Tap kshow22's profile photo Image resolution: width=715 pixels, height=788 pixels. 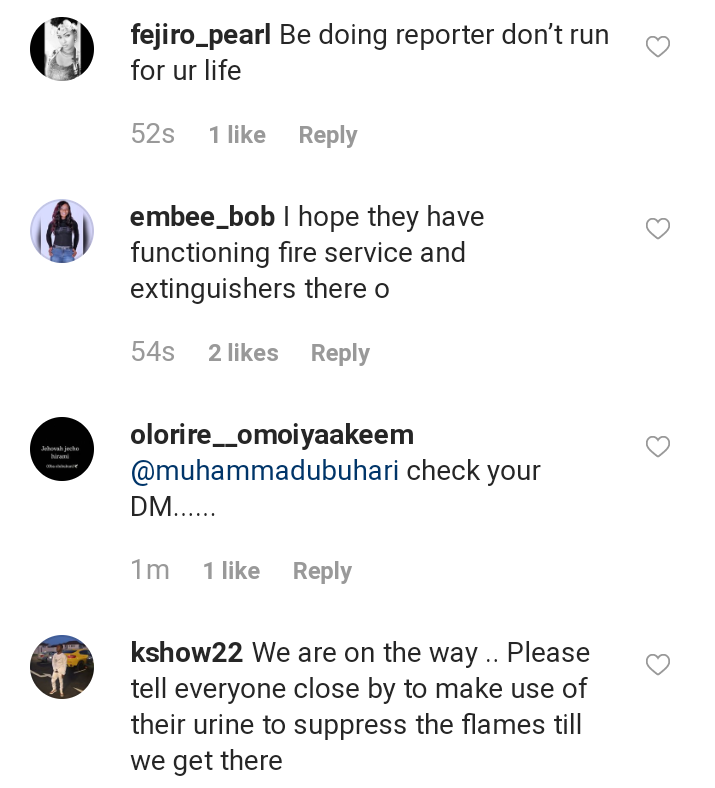click(x=62, y=666)
